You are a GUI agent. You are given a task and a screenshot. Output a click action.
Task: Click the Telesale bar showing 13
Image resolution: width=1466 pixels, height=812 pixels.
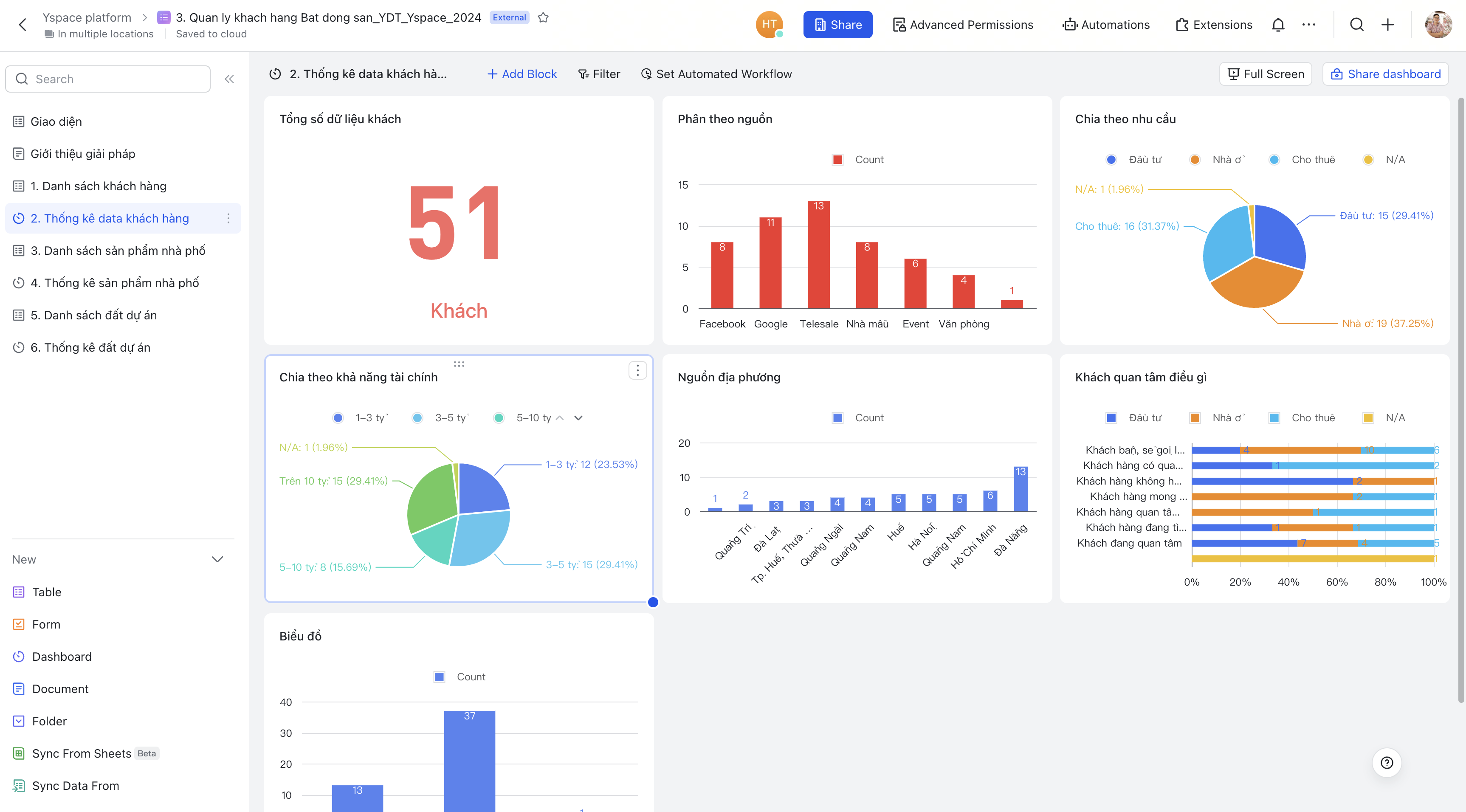[x=818, y=255]
